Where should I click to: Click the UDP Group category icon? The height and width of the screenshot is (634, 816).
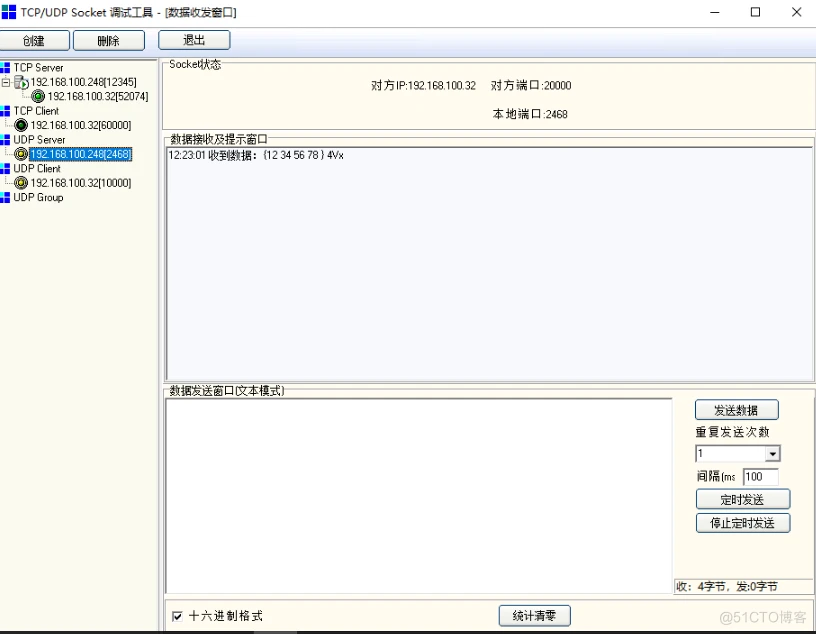[x=6, y=197]
